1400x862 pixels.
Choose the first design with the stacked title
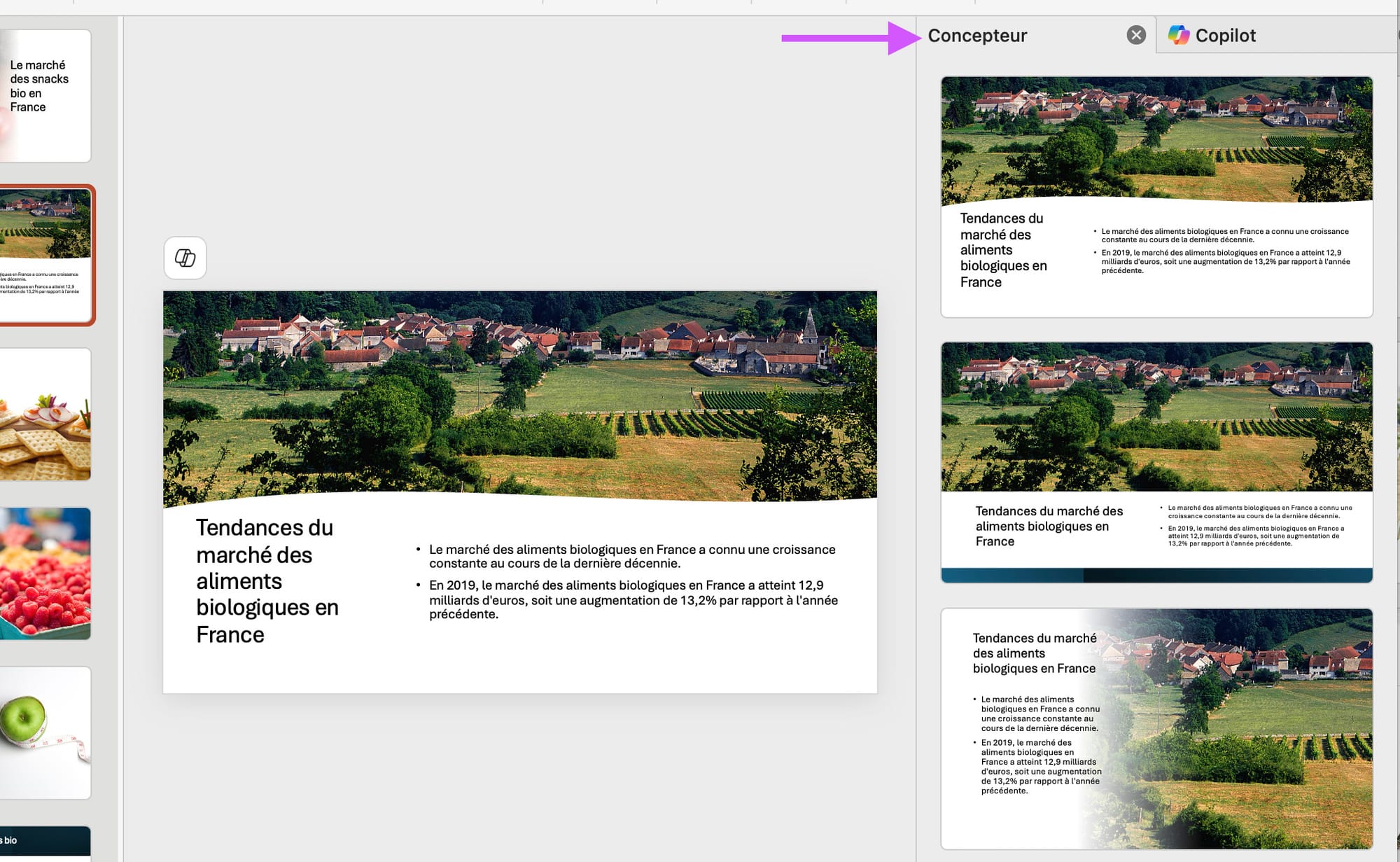1156,197
